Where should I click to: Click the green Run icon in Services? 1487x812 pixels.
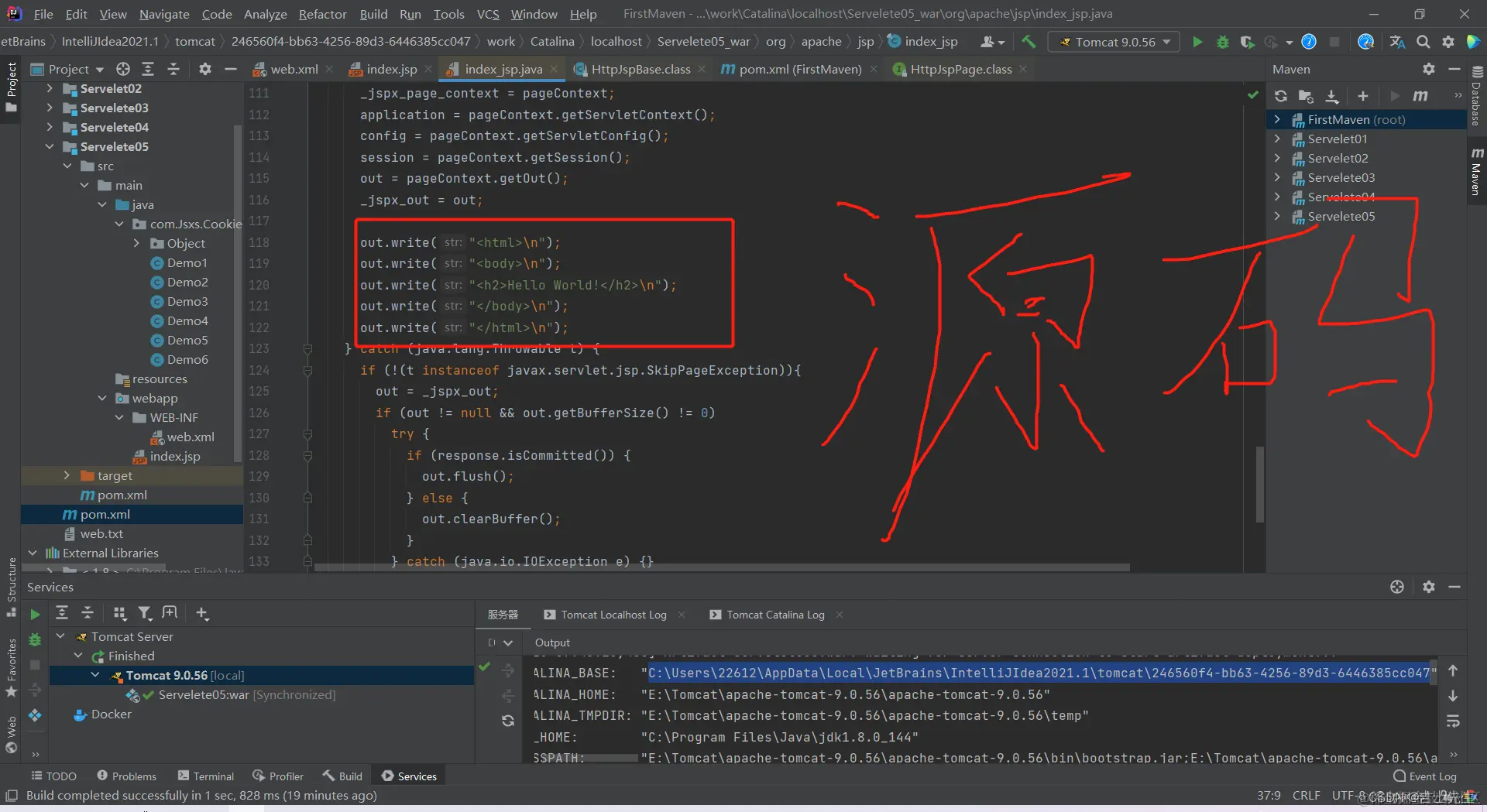tap(35, 614)
